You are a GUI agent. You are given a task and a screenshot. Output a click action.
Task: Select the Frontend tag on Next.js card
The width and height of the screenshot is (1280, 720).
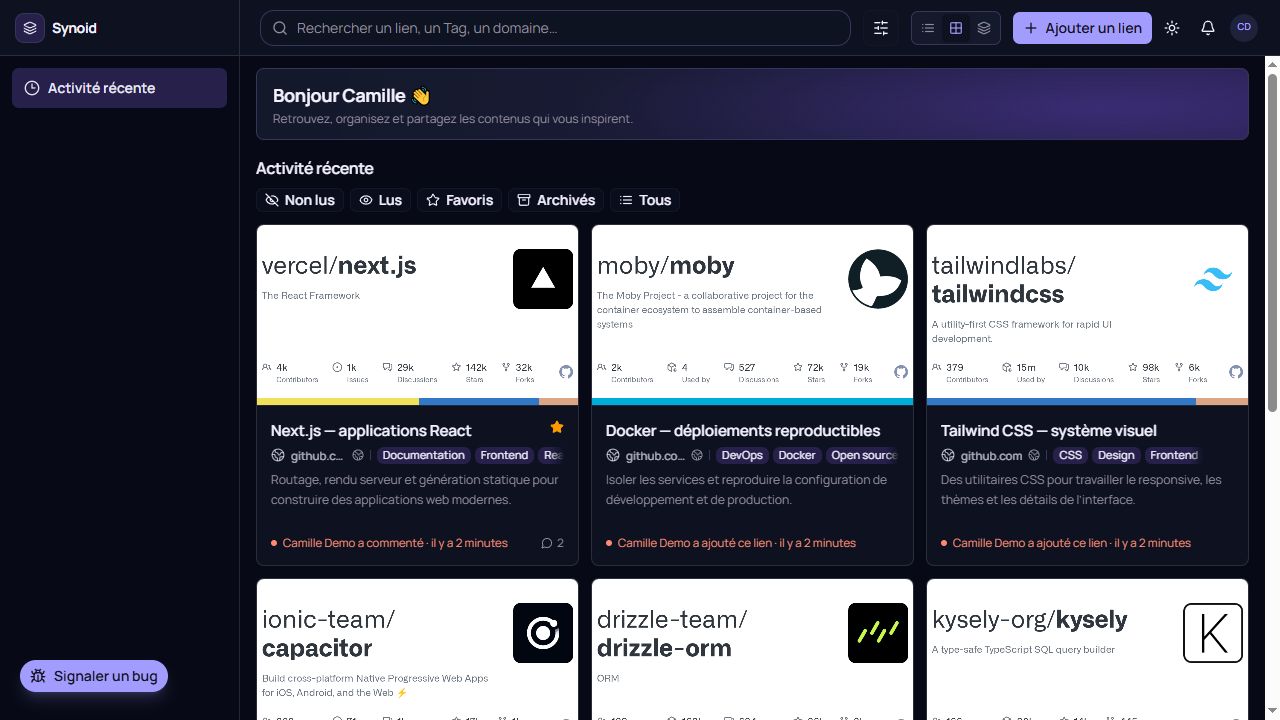pyautogui.click(x=504, y=455)
